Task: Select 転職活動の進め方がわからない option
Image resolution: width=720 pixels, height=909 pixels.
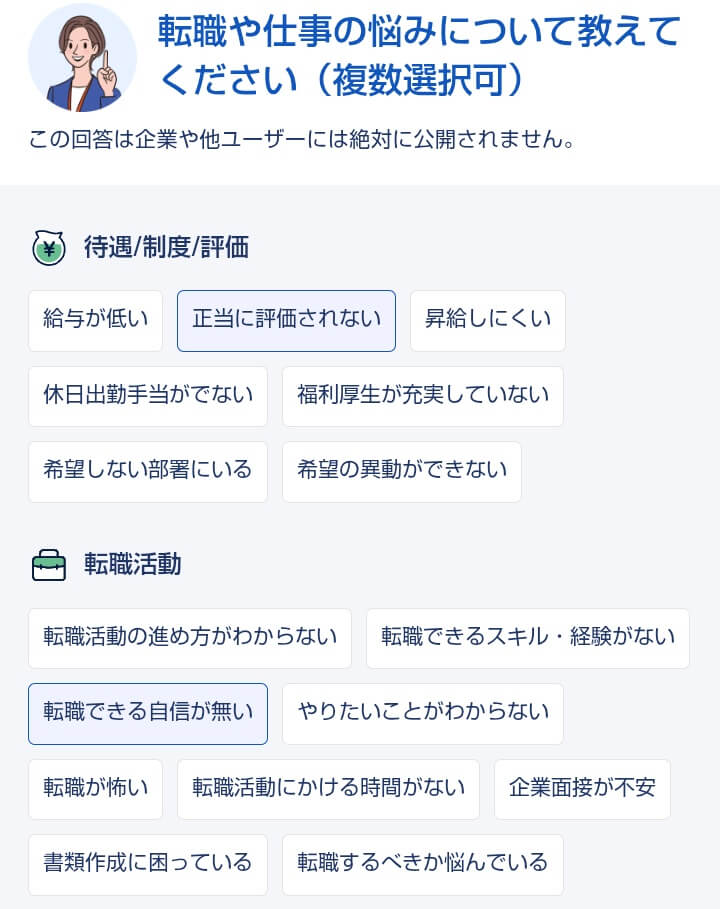Action: click(x=190, y=638)
